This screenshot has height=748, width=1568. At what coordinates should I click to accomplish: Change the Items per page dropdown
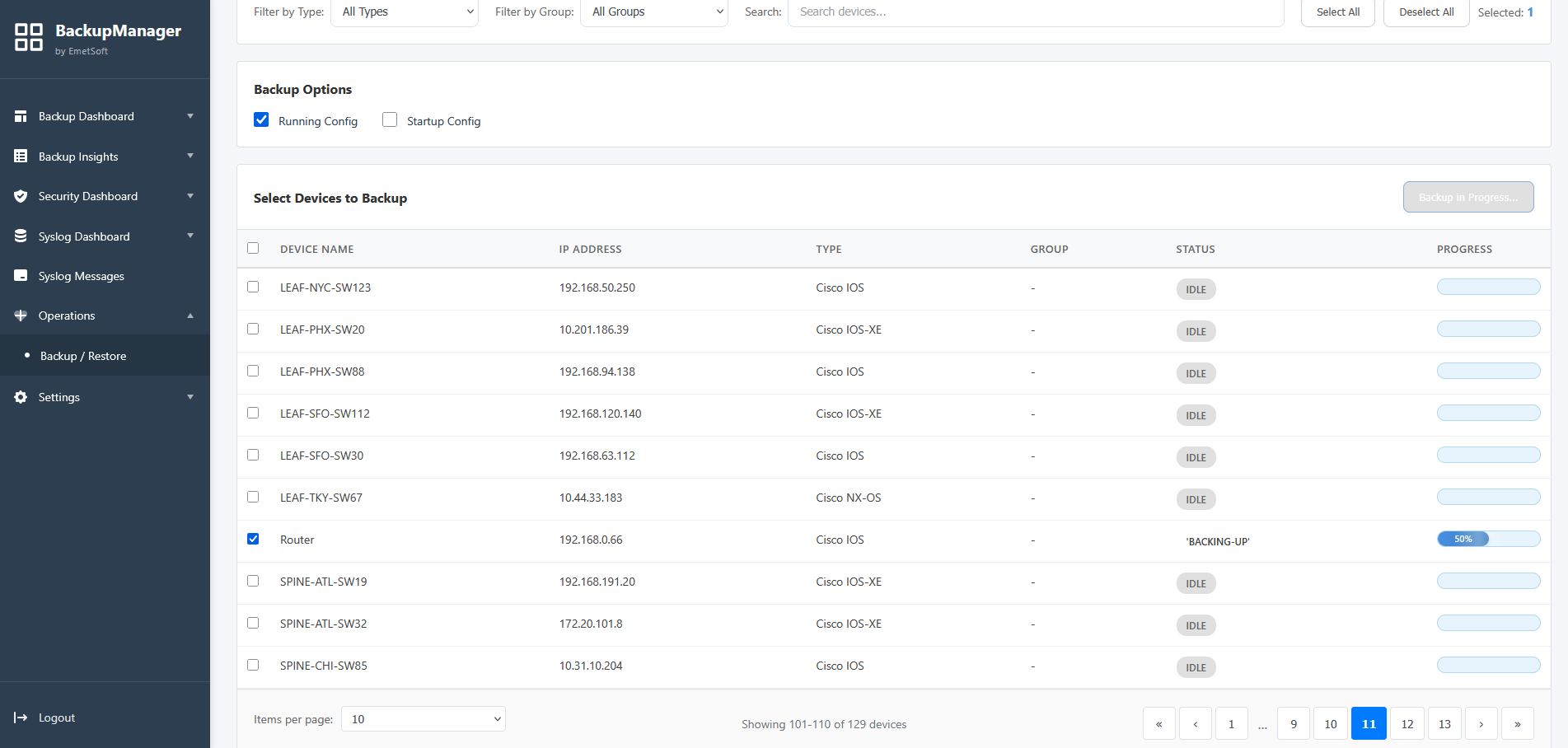tap(423, 718)
